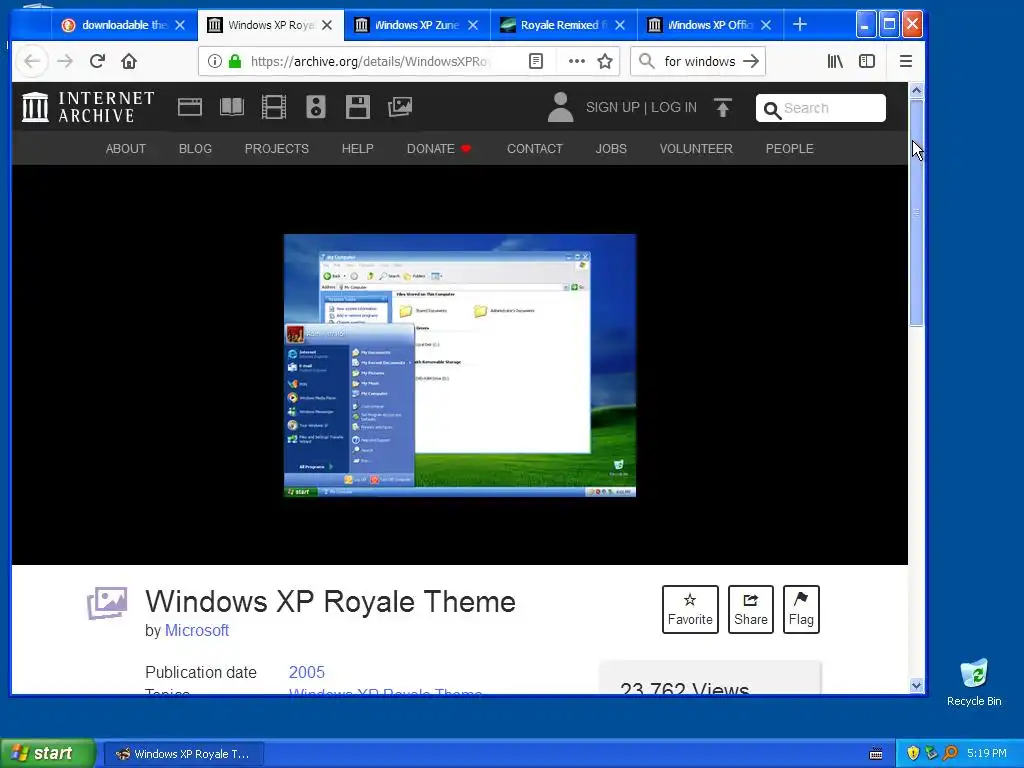Click the vertical scrollbar thumb

pos(916,212)
